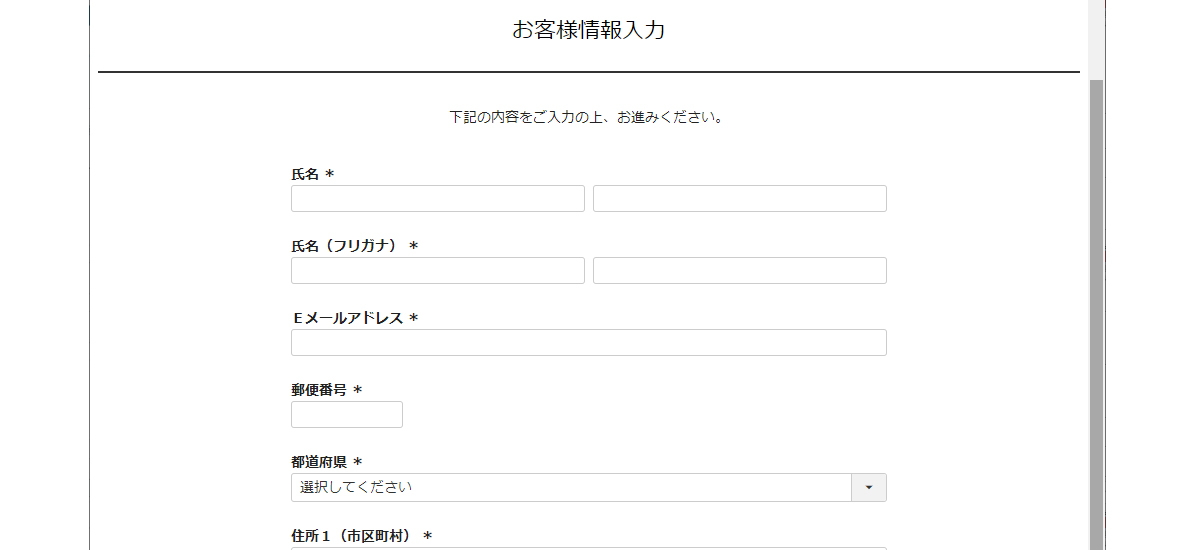
Task: Click the first 氏名 name input field
Action: 437,199
